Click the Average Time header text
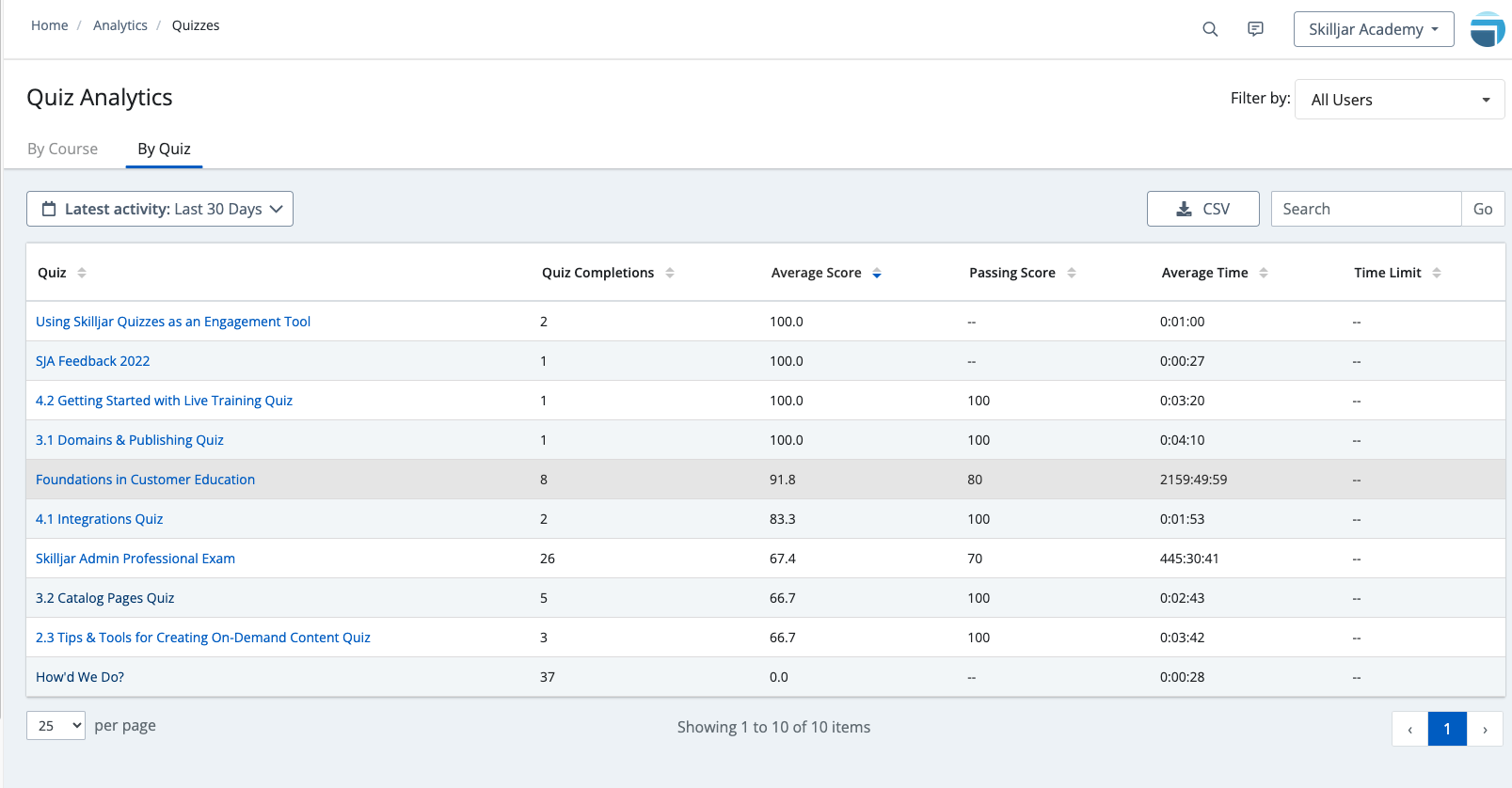 click(x=1204, y=273)
